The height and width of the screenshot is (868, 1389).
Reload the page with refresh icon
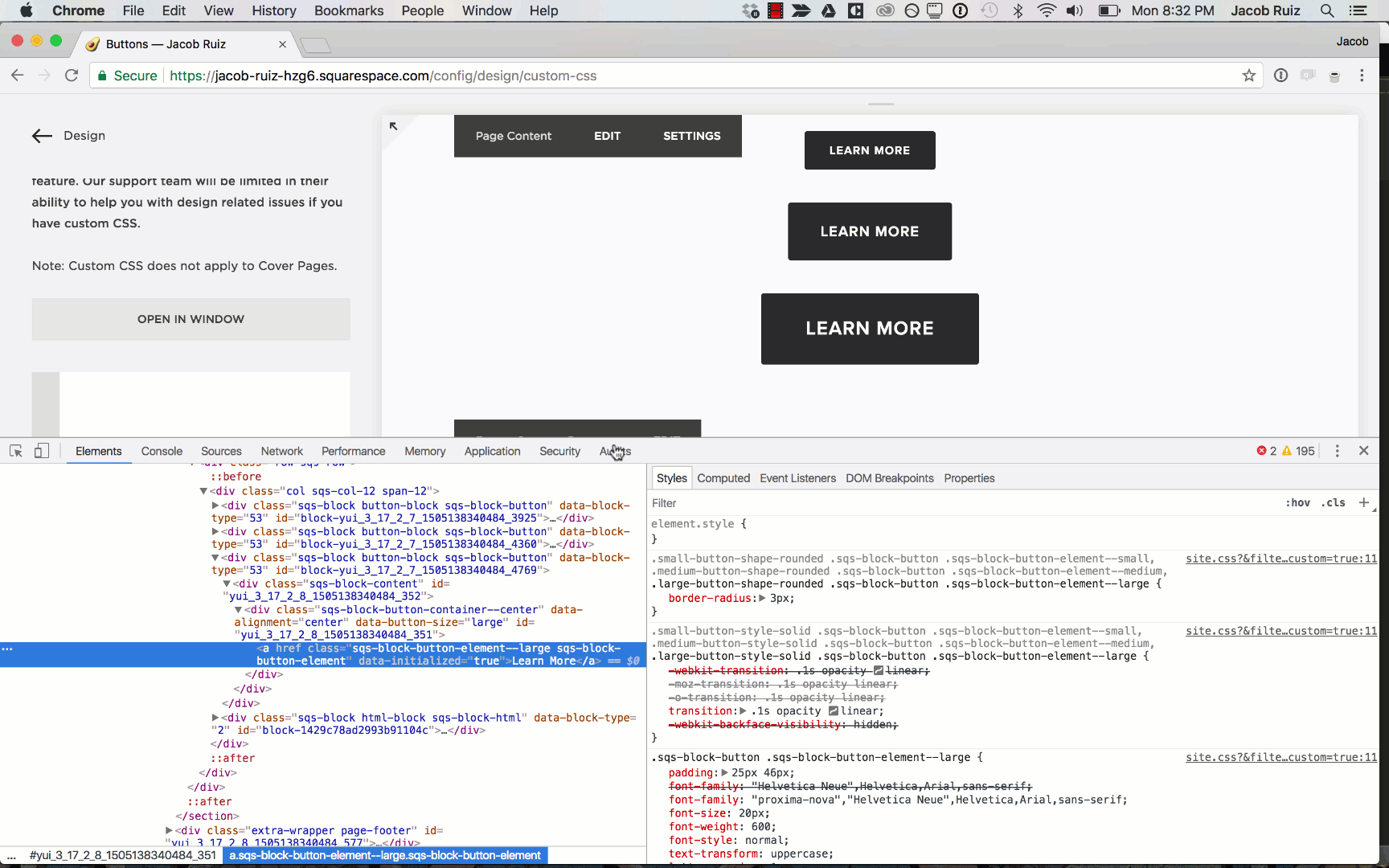click(72, 76)
